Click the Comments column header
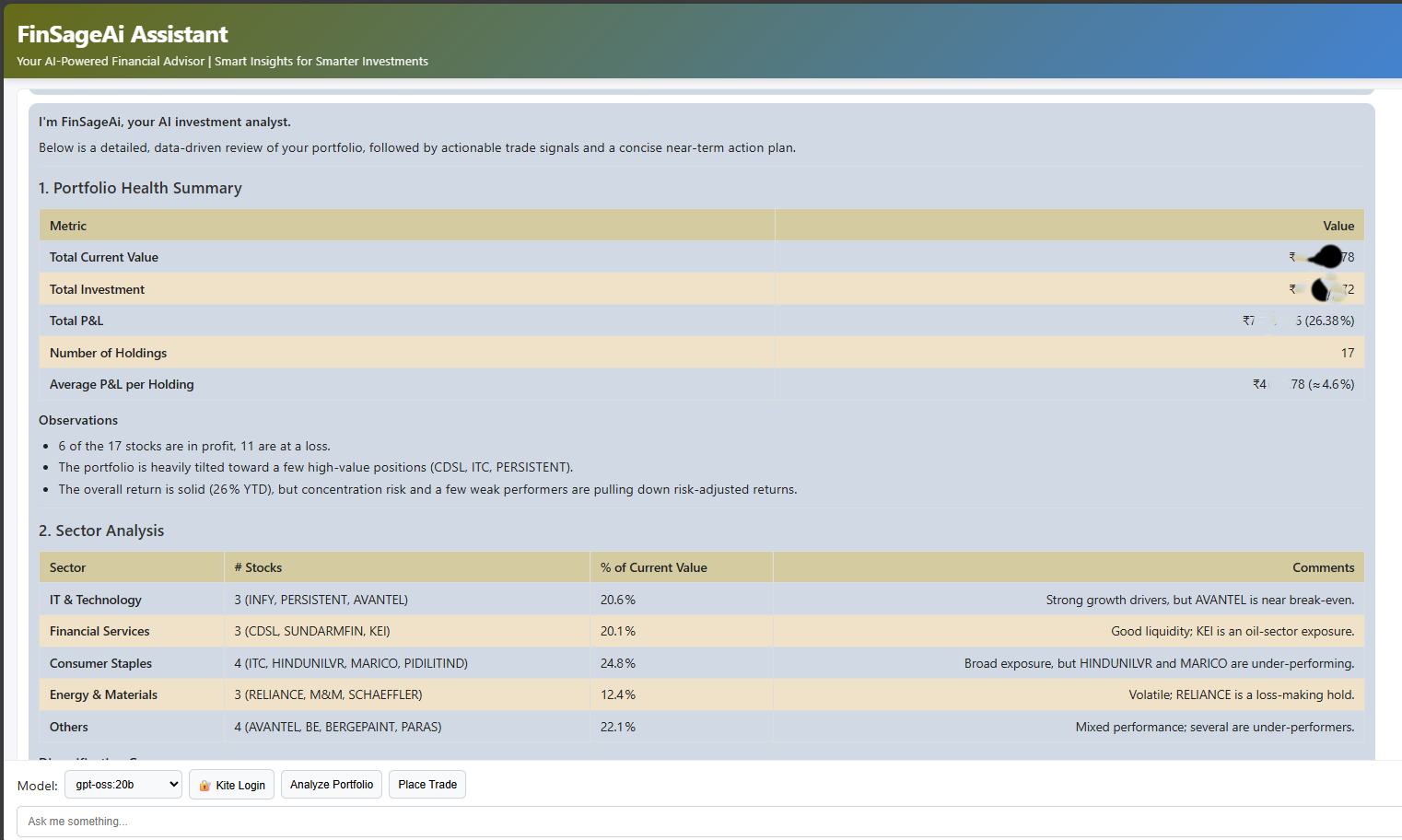1402x840 pixels. (1323, 568)
